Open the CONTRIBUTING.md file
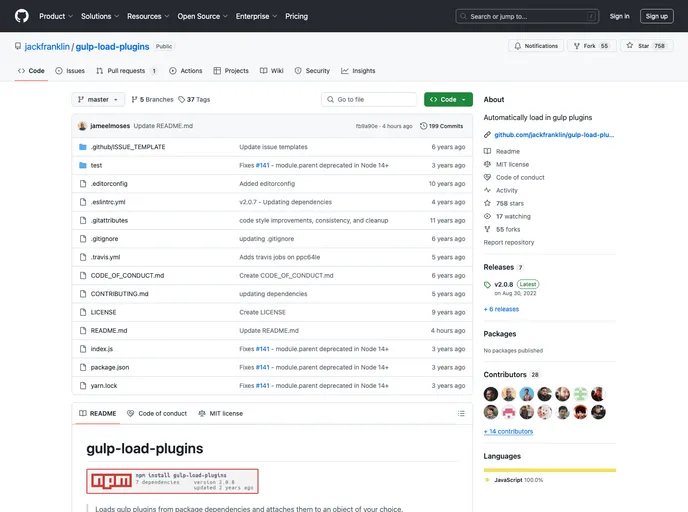The width and height of the screenshot is (688, 512). 119,294
